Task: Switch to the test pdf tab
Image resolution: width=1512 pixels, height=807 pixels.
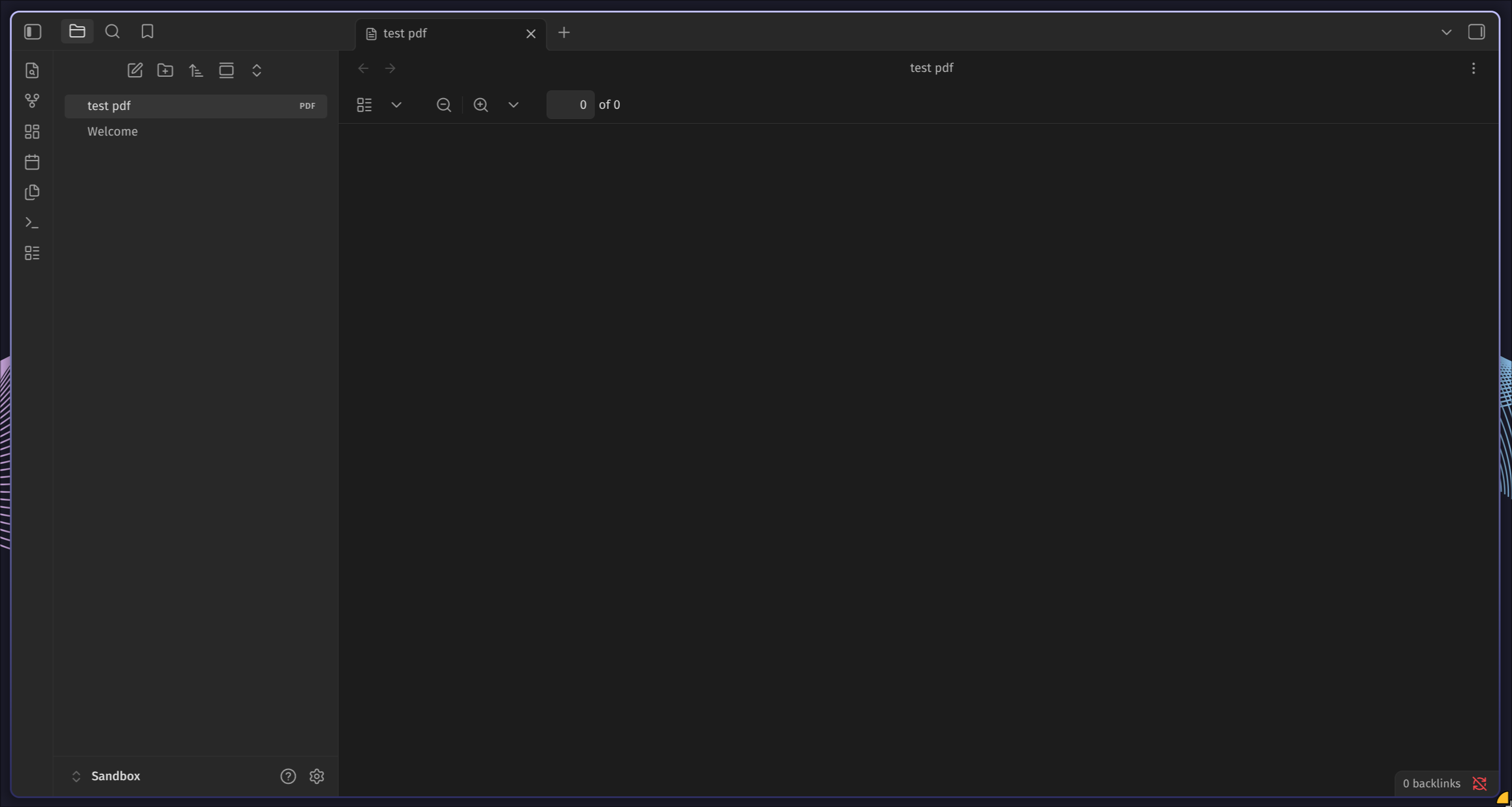Action: [x=451, y=34]
